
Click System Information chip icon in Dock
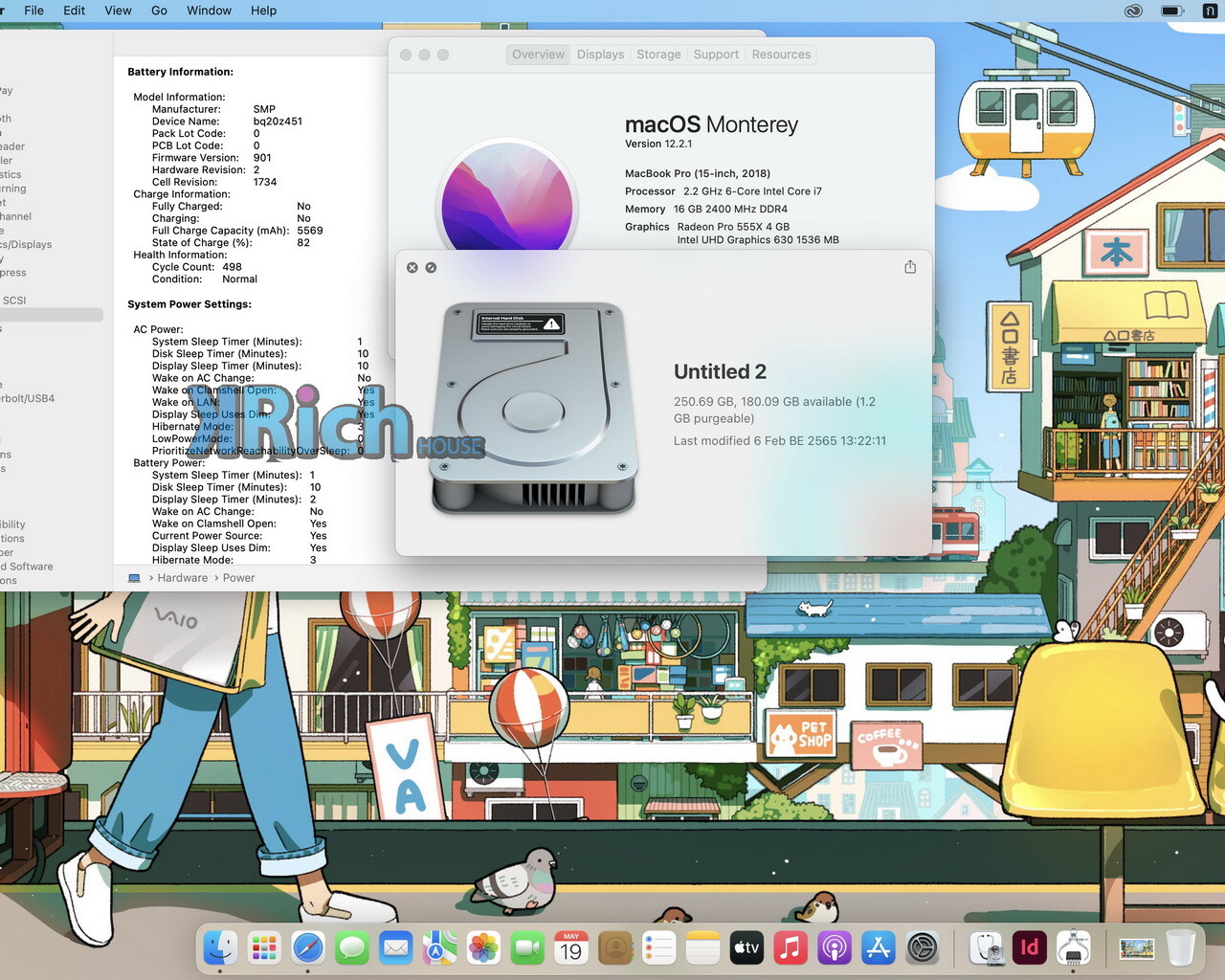[x=1074, y=948]
